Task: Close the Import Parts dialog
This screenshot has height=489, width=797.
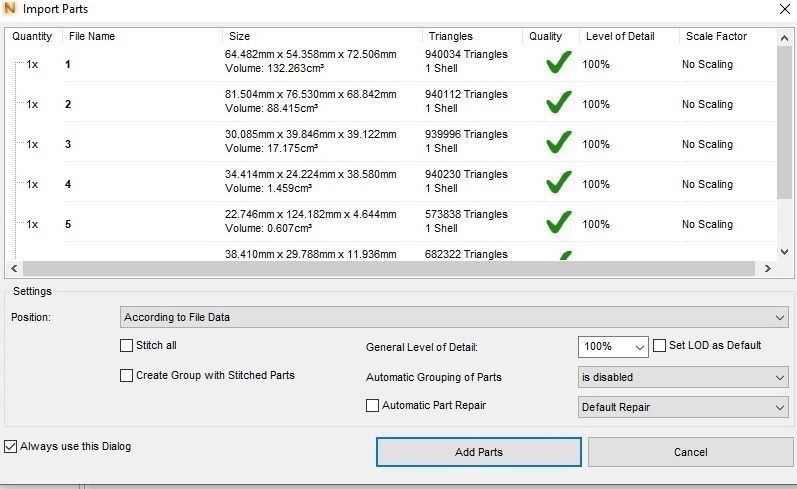Action: click(x=781, y=10)
